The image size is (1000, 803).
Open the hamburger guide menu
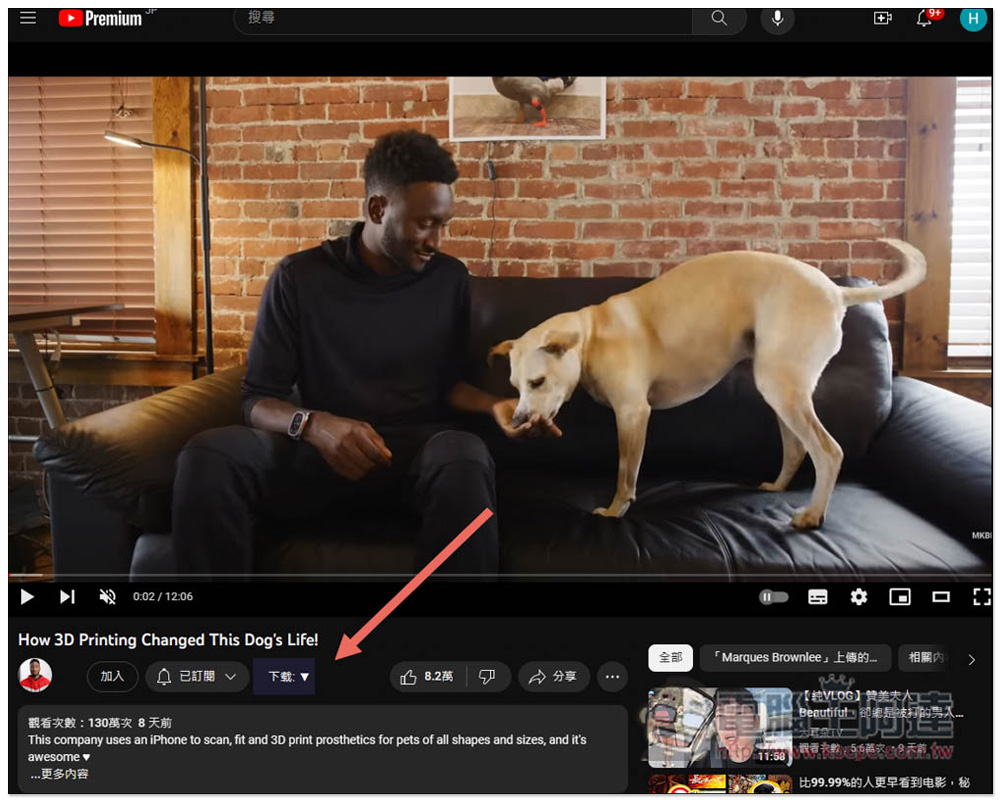coord(27,18)
